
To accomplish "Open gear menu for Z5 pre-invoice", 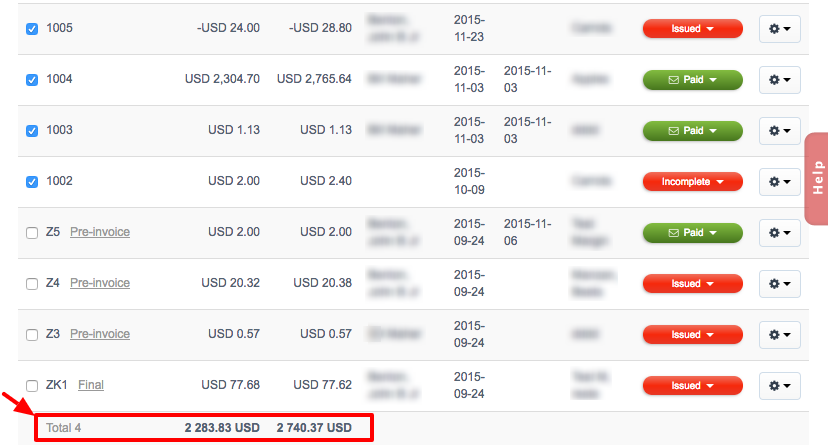I will (x=779, y=233).
